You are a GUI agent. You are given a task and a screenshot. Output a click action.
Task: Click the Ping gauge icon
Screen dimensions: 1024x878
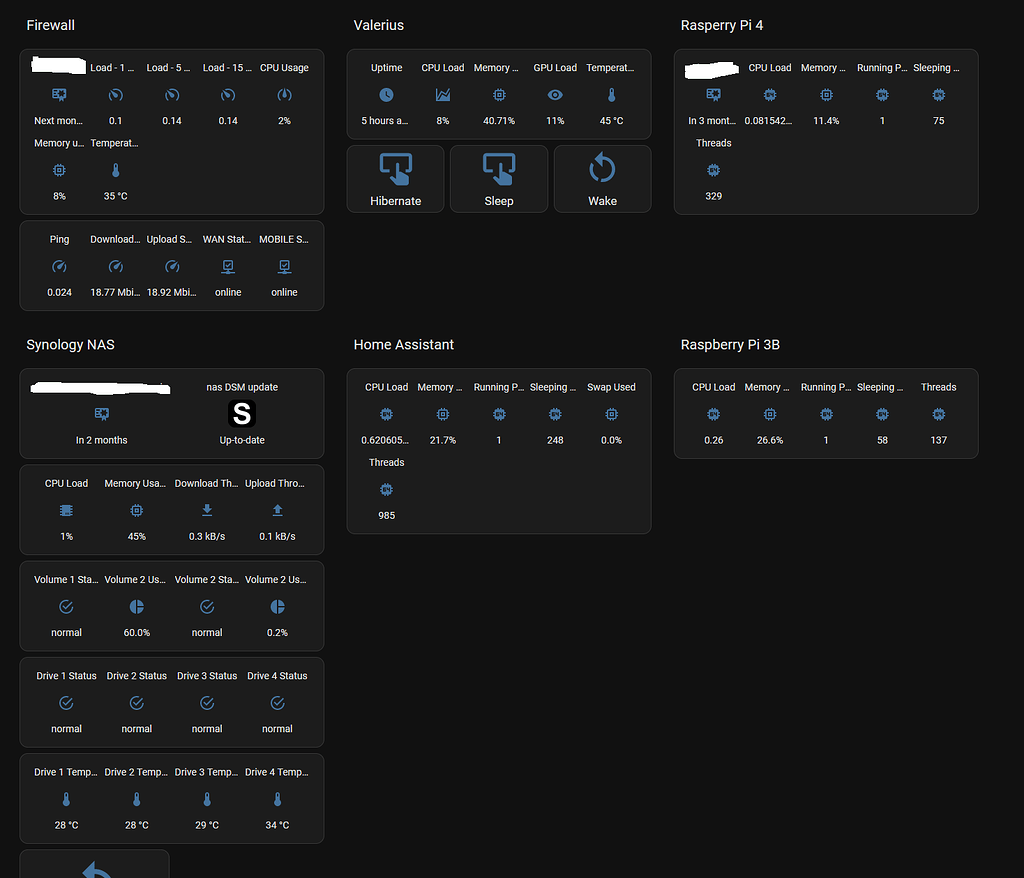point(59,266)
